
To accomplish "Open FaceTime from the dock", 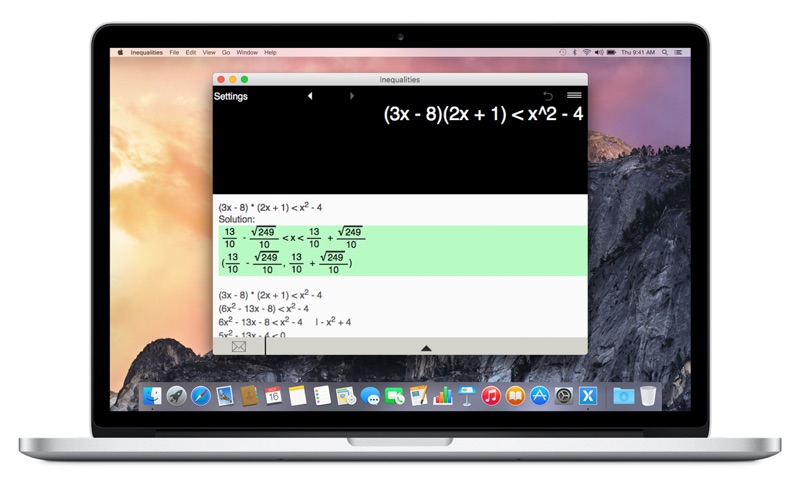I will tap(394, 396).
